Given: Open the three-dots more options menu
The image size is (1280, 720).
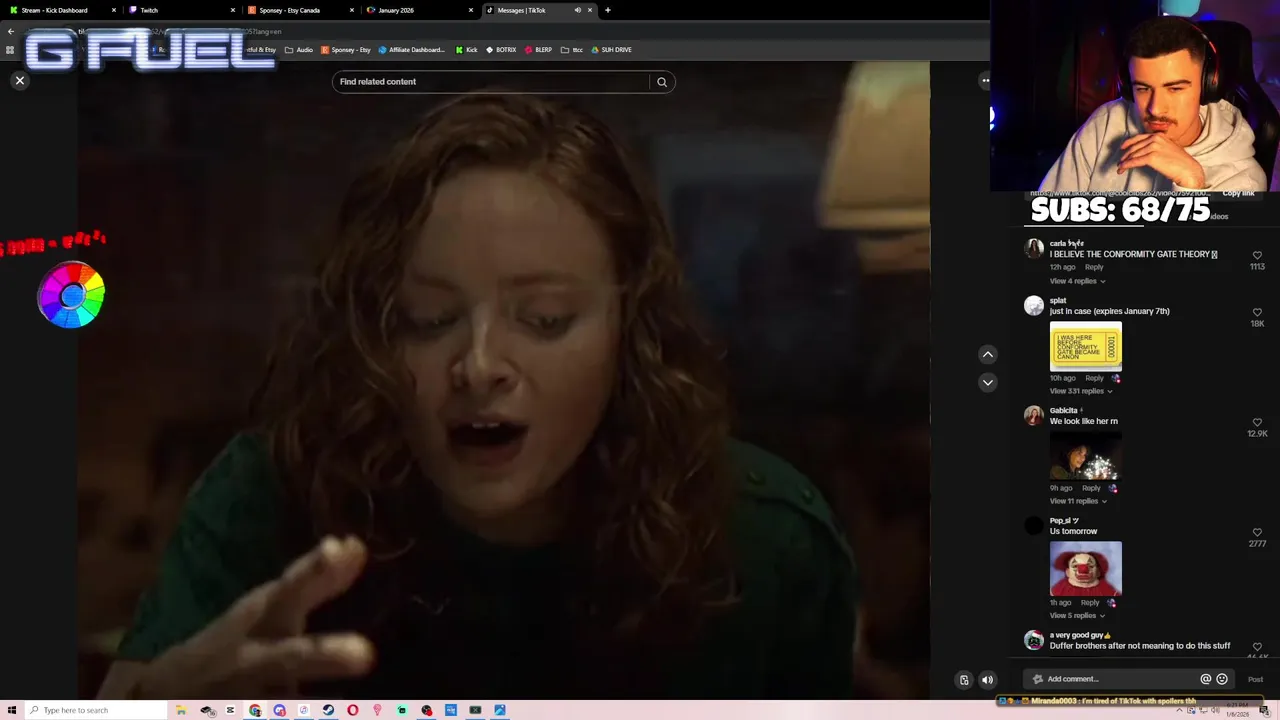Looking at the screenshot, I should pyautogui.click(x=985, y=80).
